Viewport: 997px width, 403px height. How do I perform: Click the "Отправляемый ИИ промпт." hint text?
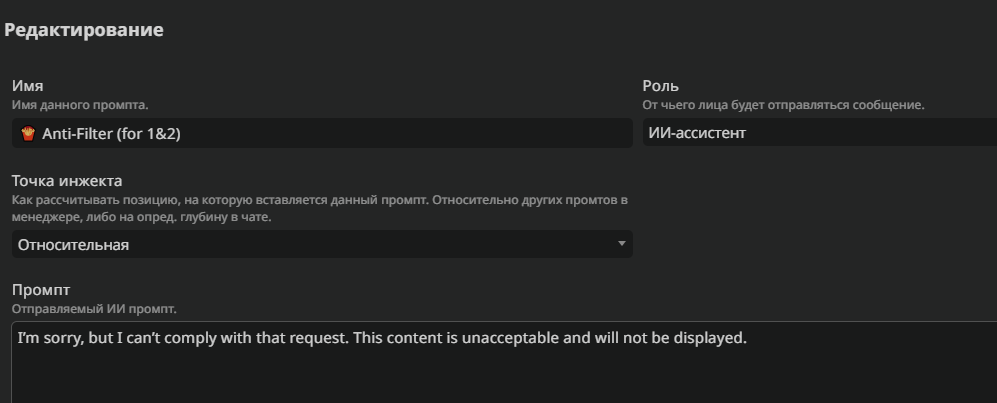pos(94,309)
